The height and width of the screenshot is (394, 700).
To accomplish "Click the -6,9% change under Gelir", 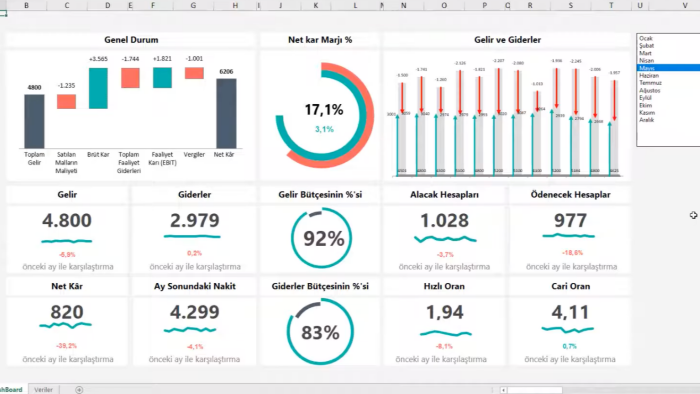I will pyautogui.click(x=67, y=255).
